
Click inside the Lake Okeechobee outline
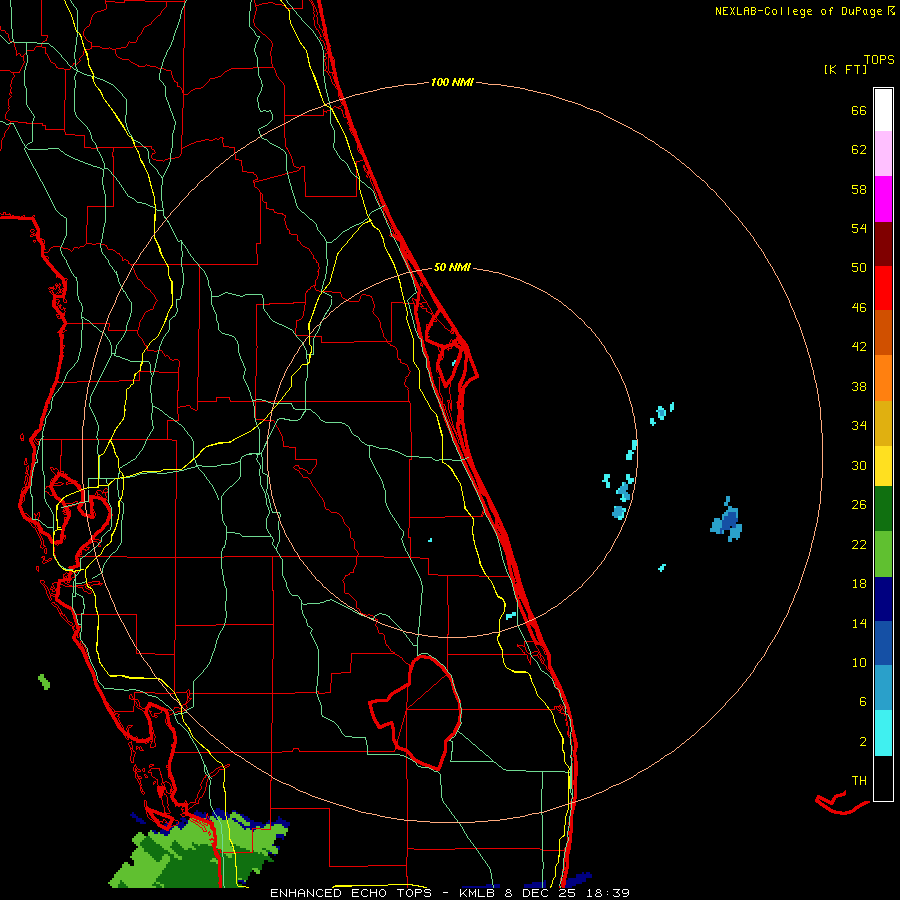(428, 712)
